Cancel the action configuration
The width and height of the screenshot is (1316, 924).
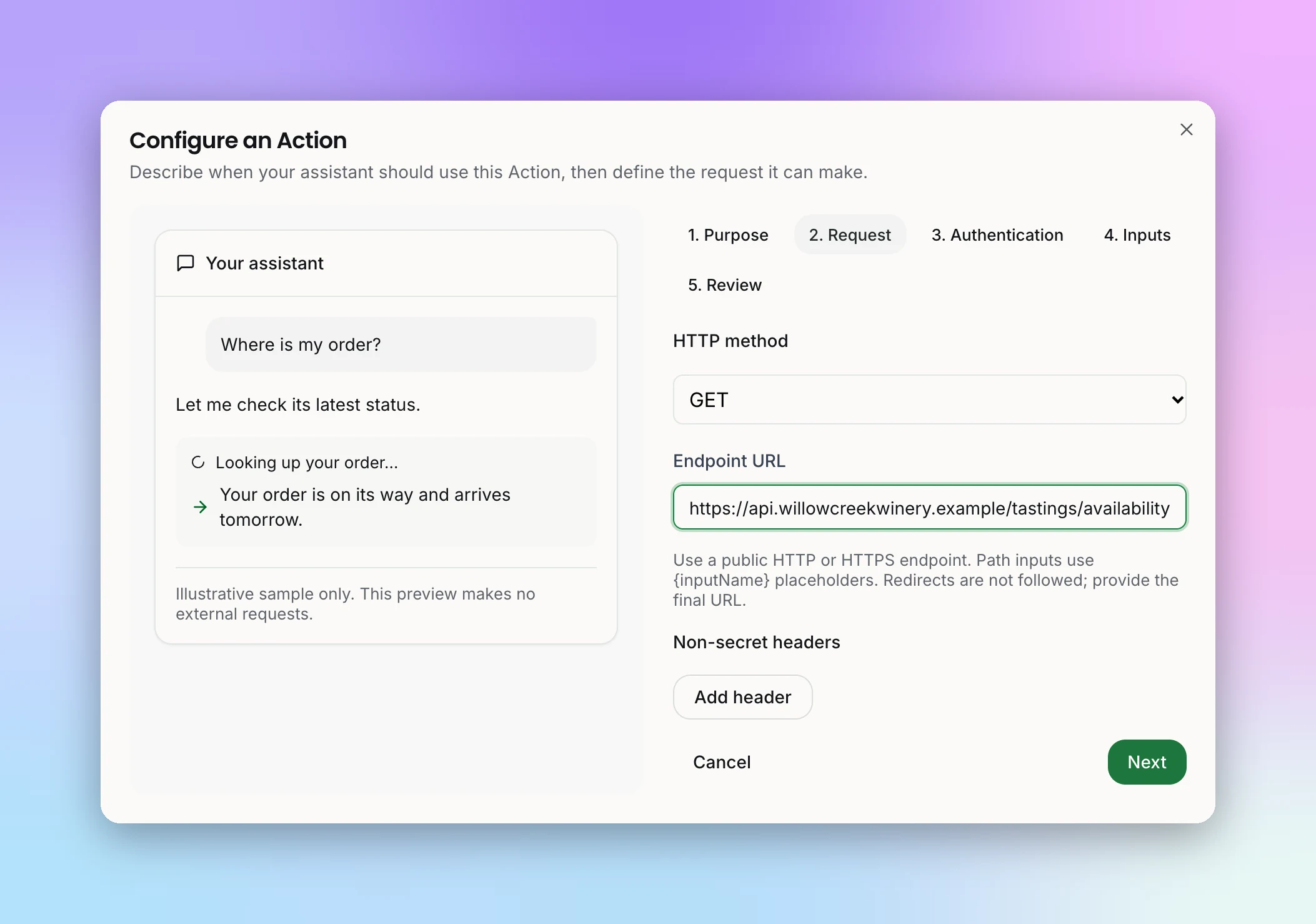pyautogui.click(x=722, y=762)
